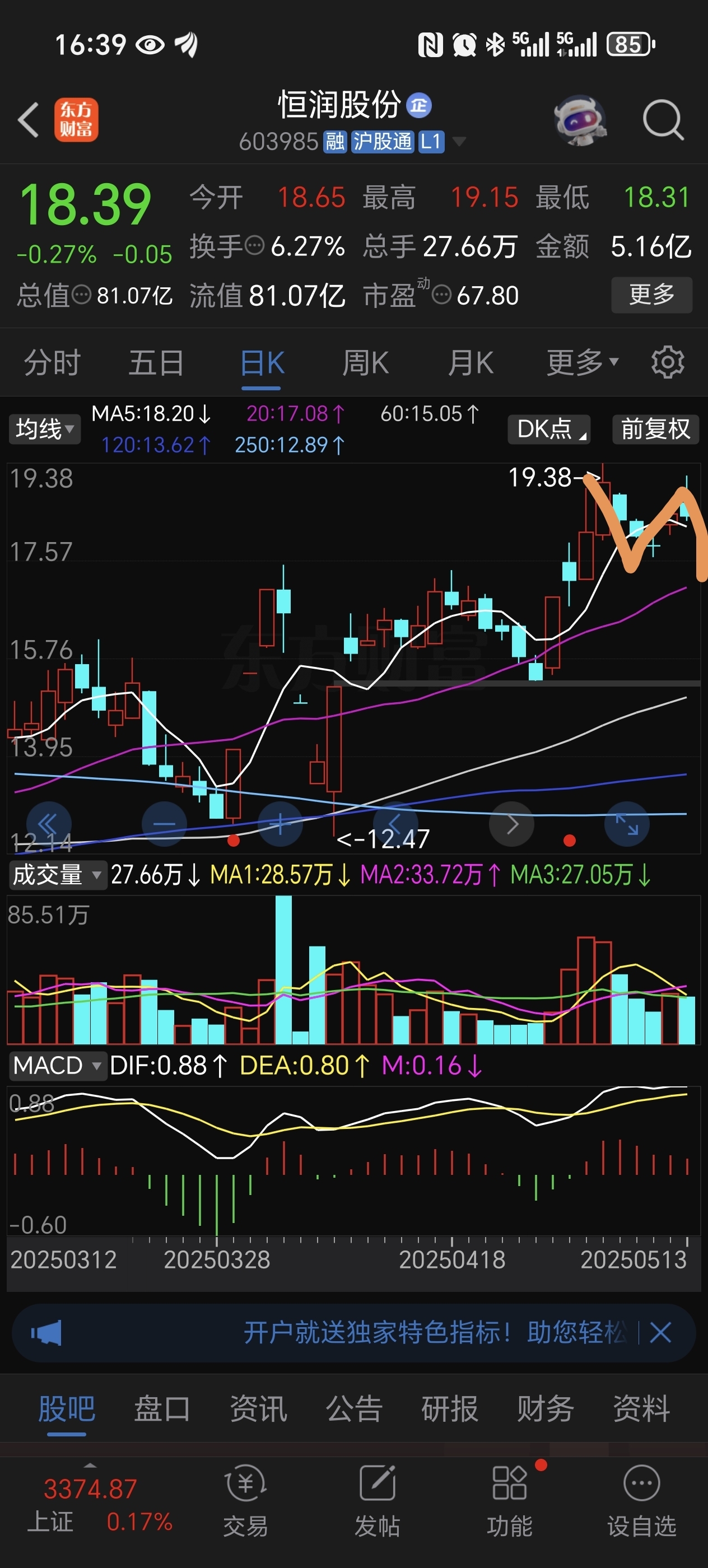Tap the 19.38 high price marker
This screenshot has height=1568, width=708.
click(x=553, y=478)
